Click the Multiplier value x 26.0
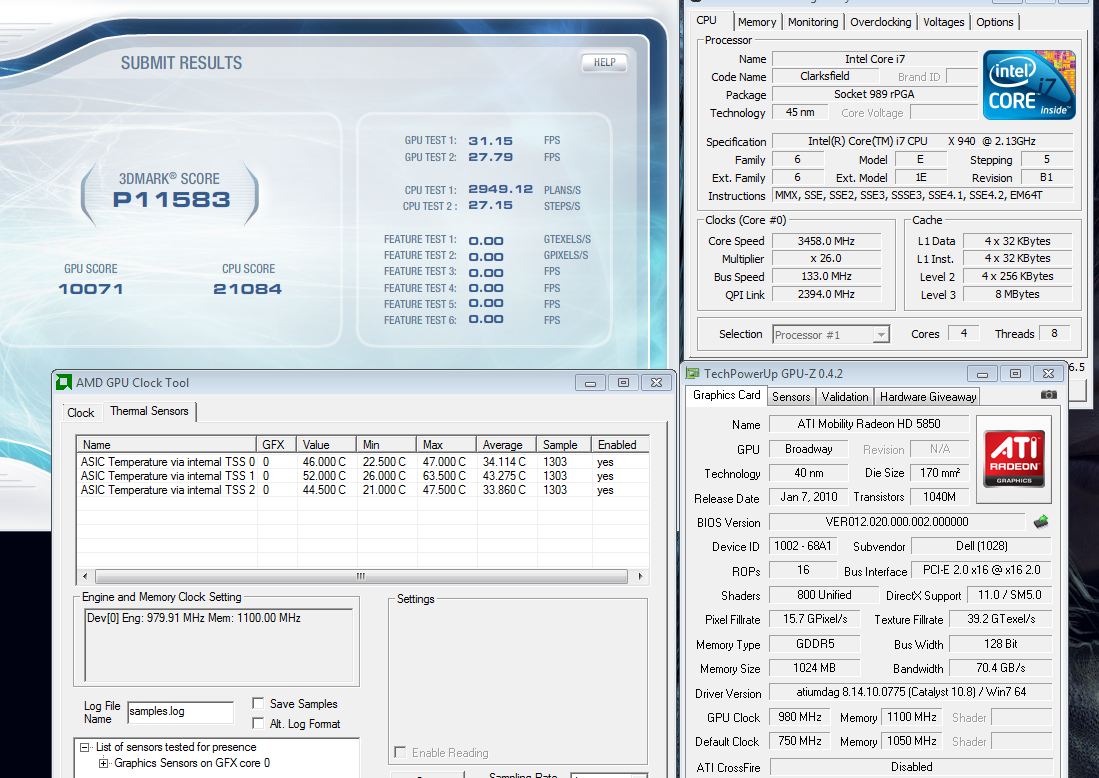Screen dimensions: 1099x778 tap(826, 258)
